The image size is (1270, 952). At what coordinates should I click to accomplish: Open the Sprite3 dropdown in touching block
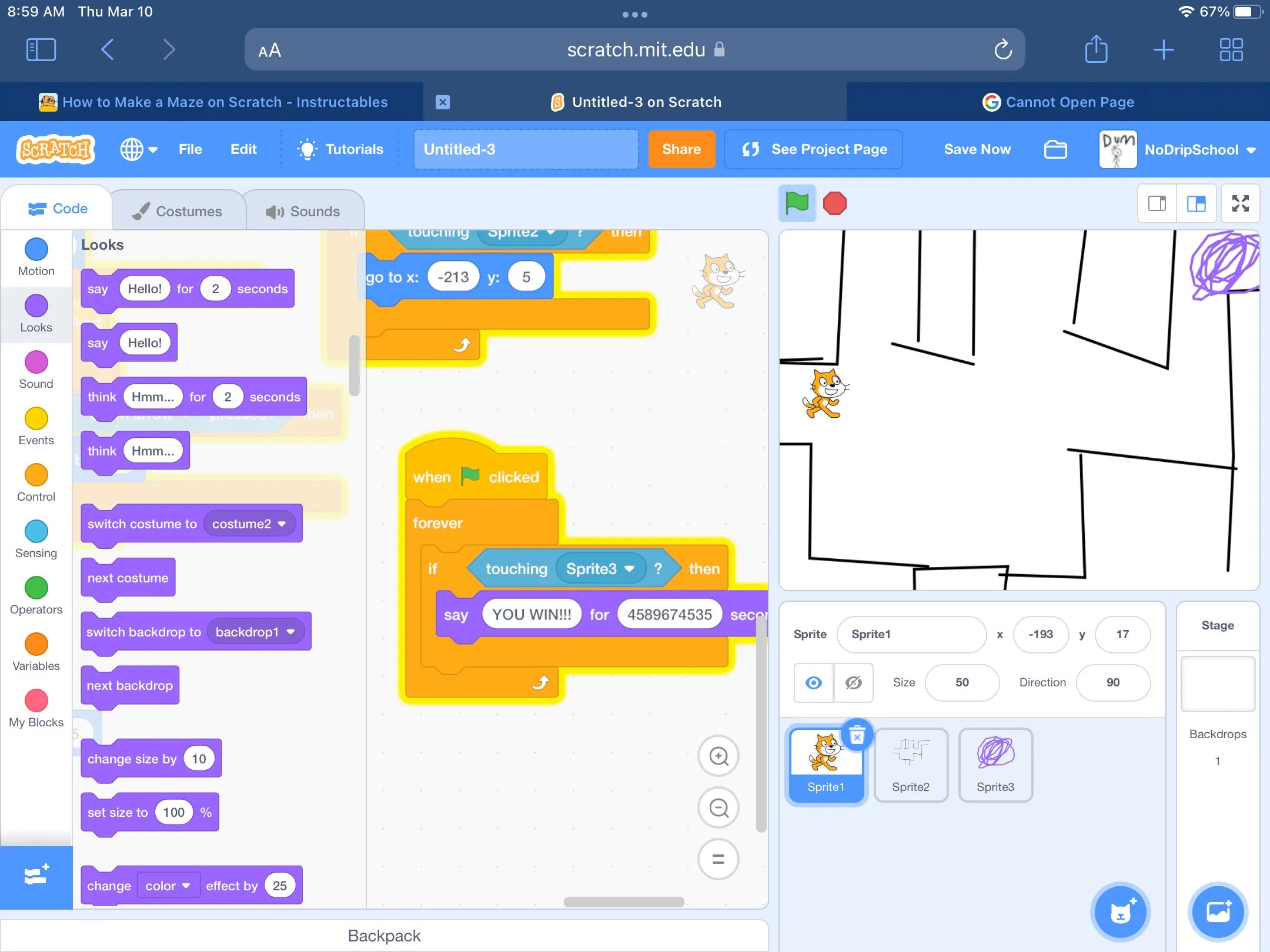coord(600,568)
